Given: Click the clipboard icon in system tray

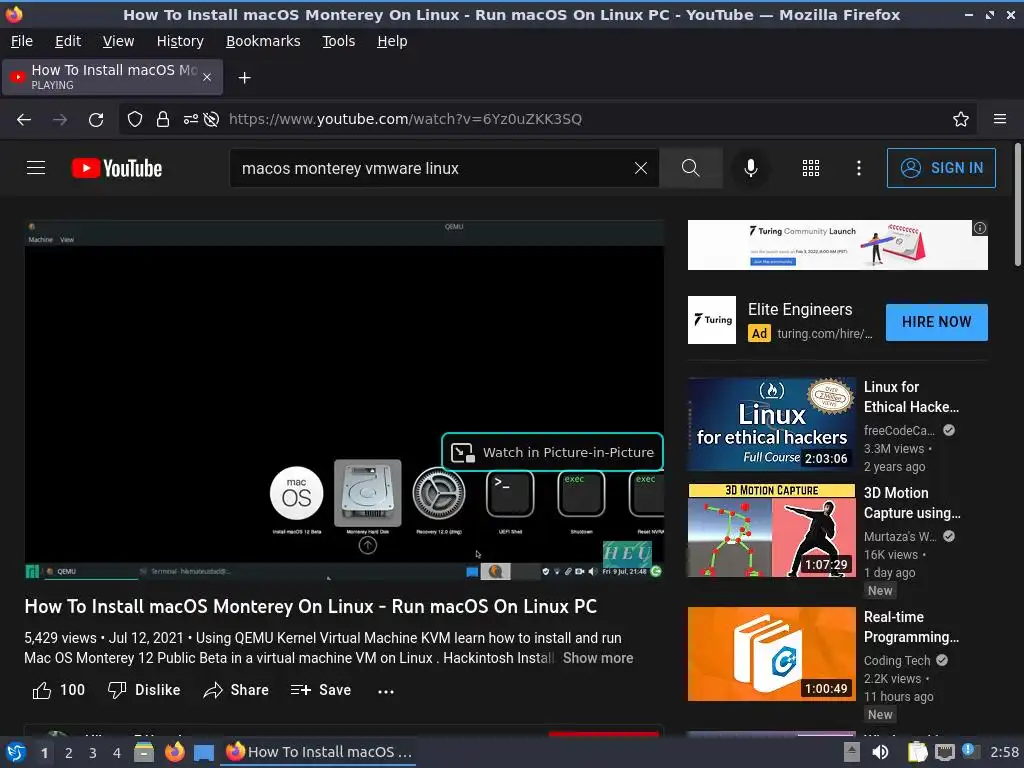Looking at the screenshot, I should point(917,752).
